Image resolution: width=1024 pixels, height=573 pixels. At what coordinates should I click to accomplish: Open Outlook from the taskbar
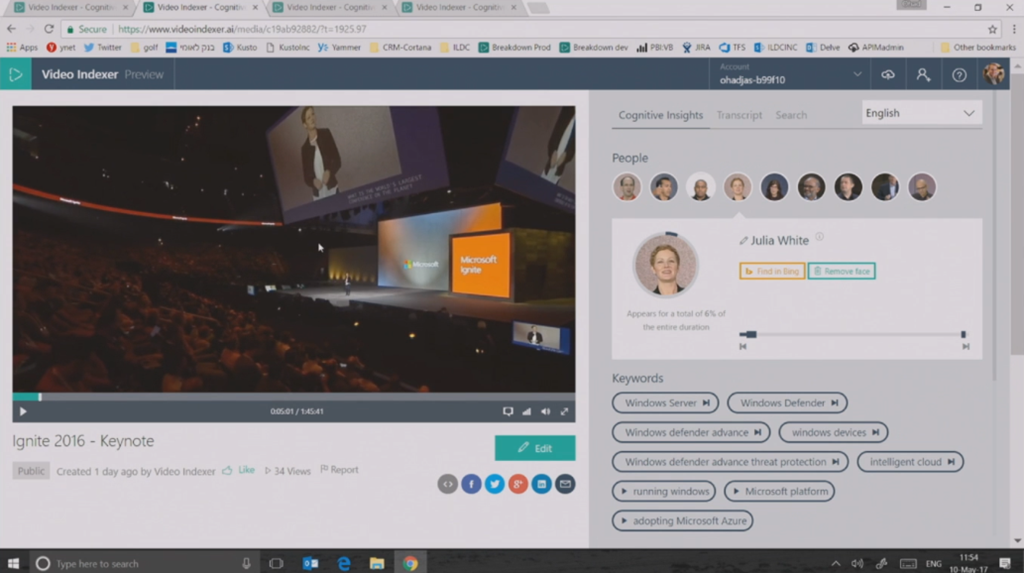(310, 563)
